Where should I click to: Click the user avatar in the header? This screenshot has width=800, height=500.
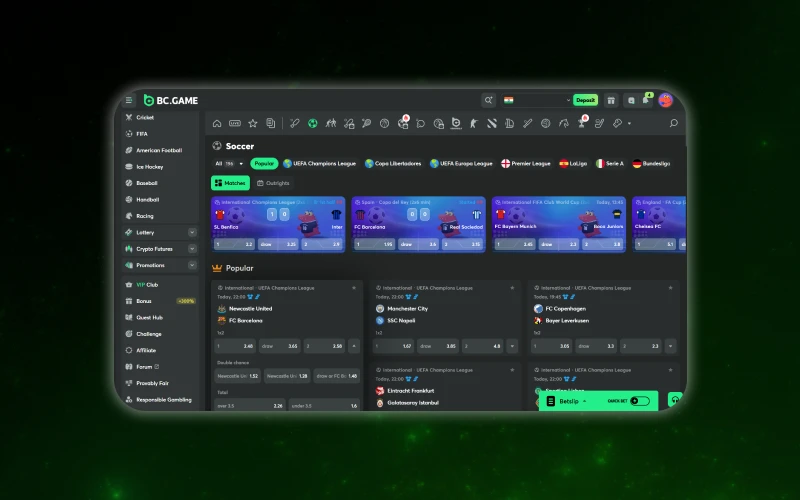click(x=666, y=100)
